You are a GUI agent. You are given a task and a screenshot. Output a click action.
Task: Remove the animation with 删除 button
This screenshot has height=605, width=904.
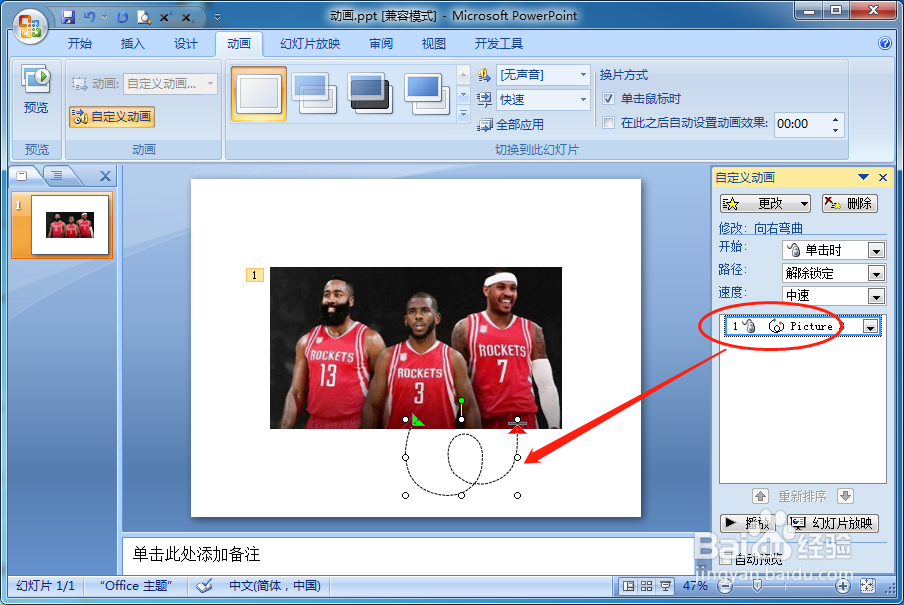coord(850,204)
